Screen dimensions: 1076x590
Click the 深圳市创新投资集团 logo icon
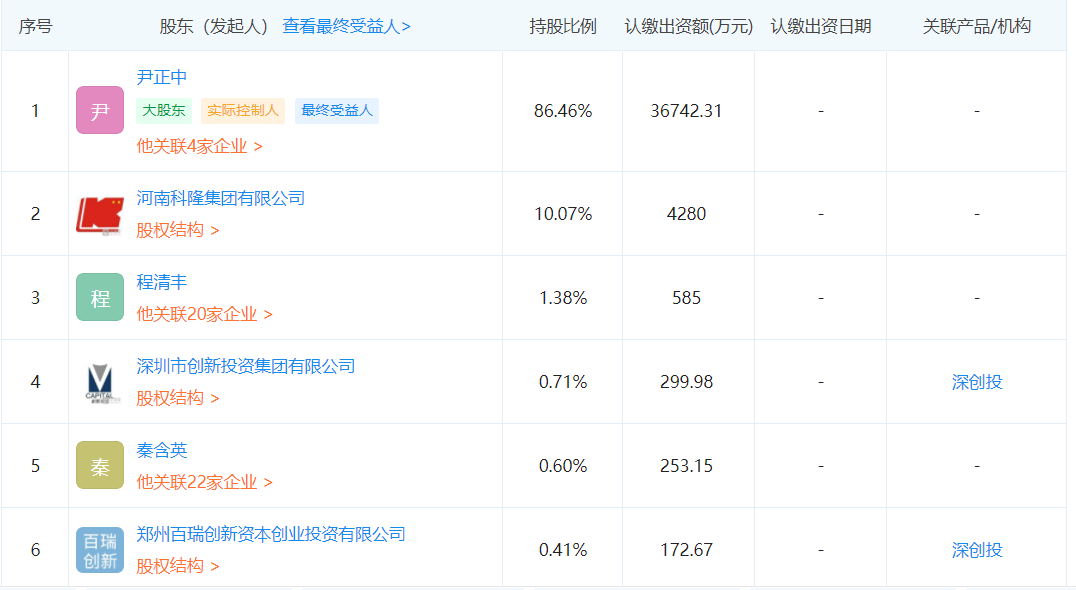click(100, 382)
